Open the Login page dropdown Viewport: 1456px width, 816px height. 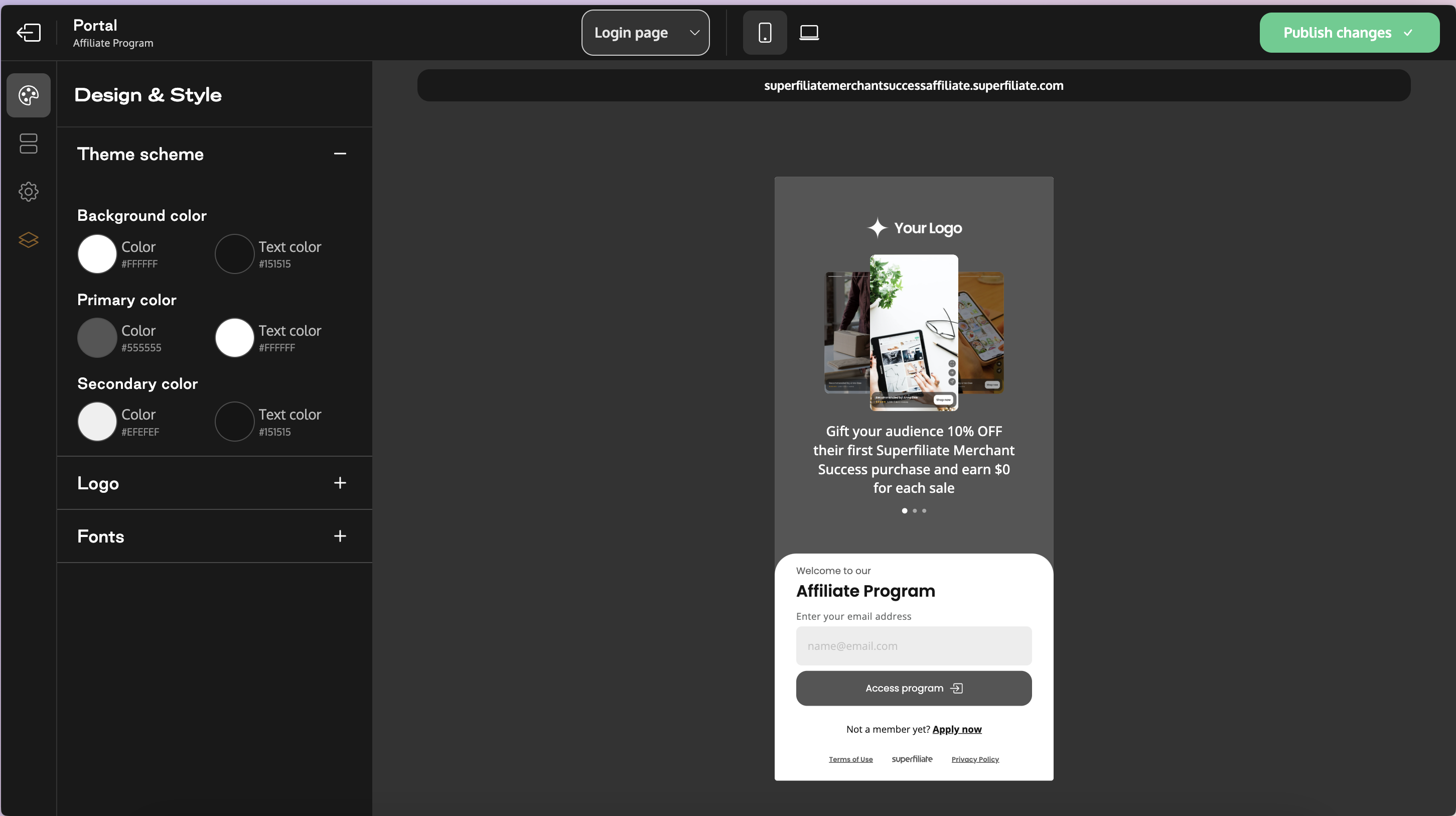pyautogui.click(x=646, y=32)
